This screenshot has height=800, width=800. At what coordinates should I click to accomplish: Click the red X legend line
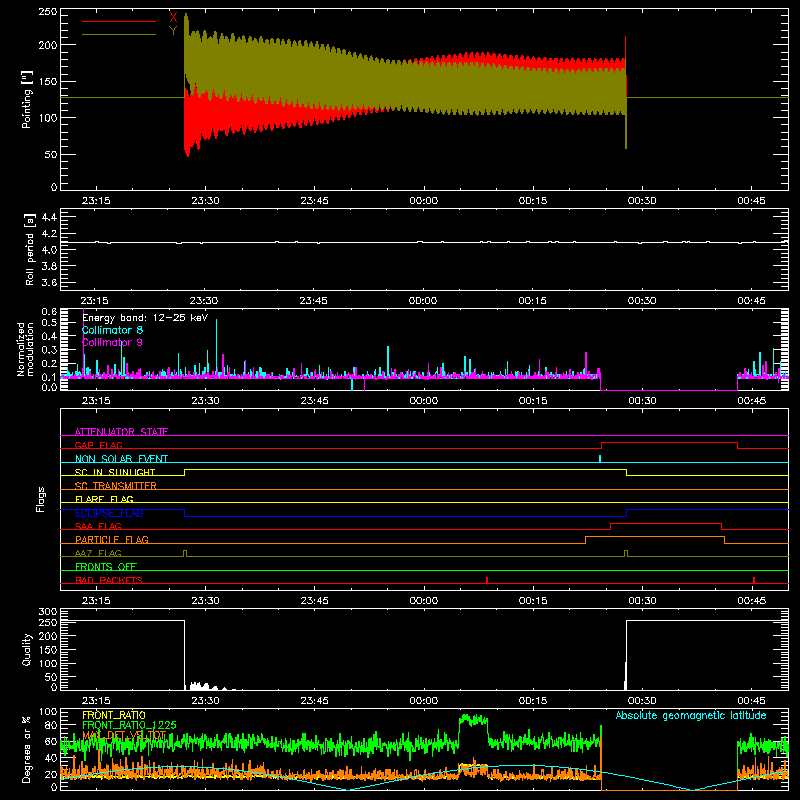[119, 21]
